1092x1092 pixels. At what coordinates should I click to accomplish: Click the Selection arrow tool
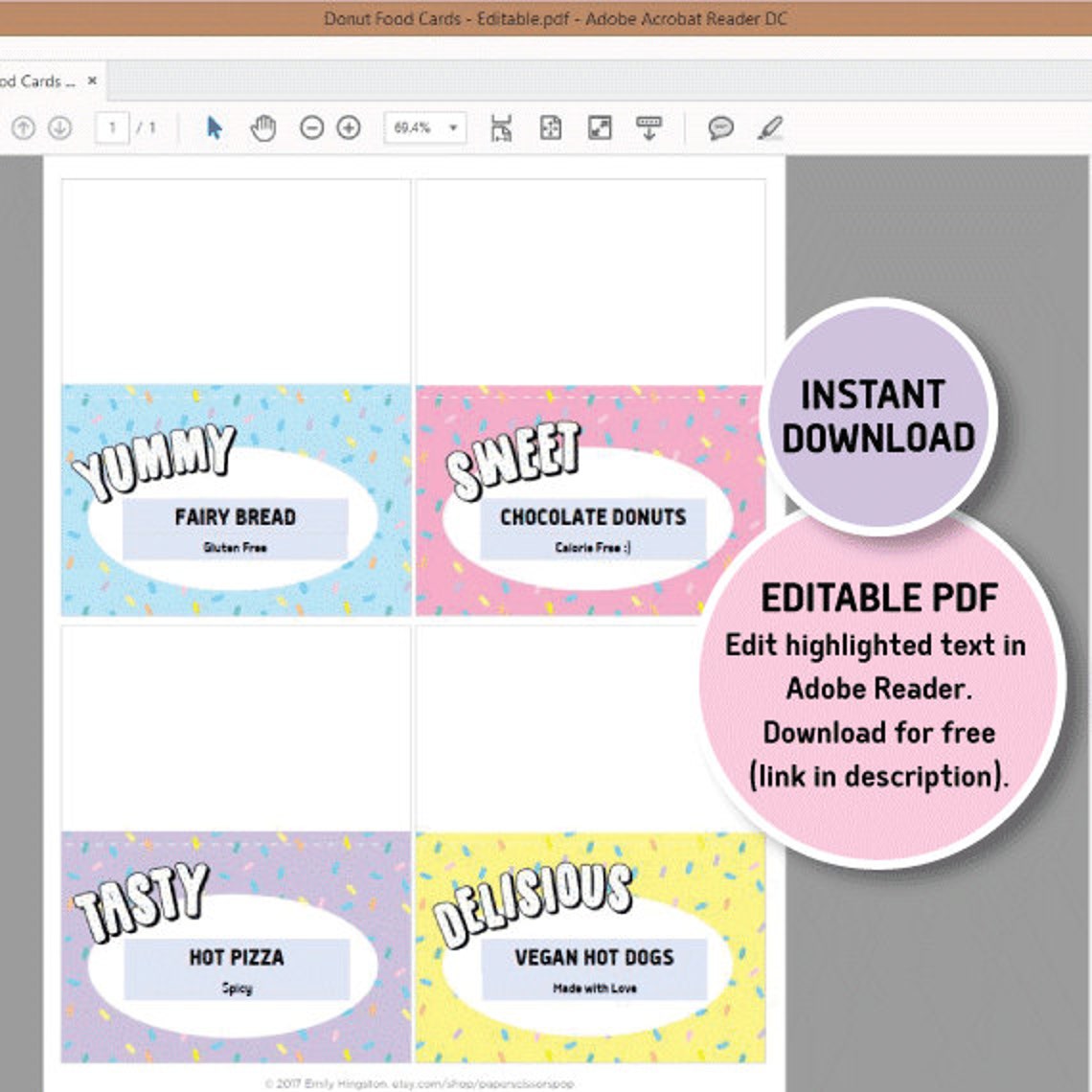pos(215,125)
